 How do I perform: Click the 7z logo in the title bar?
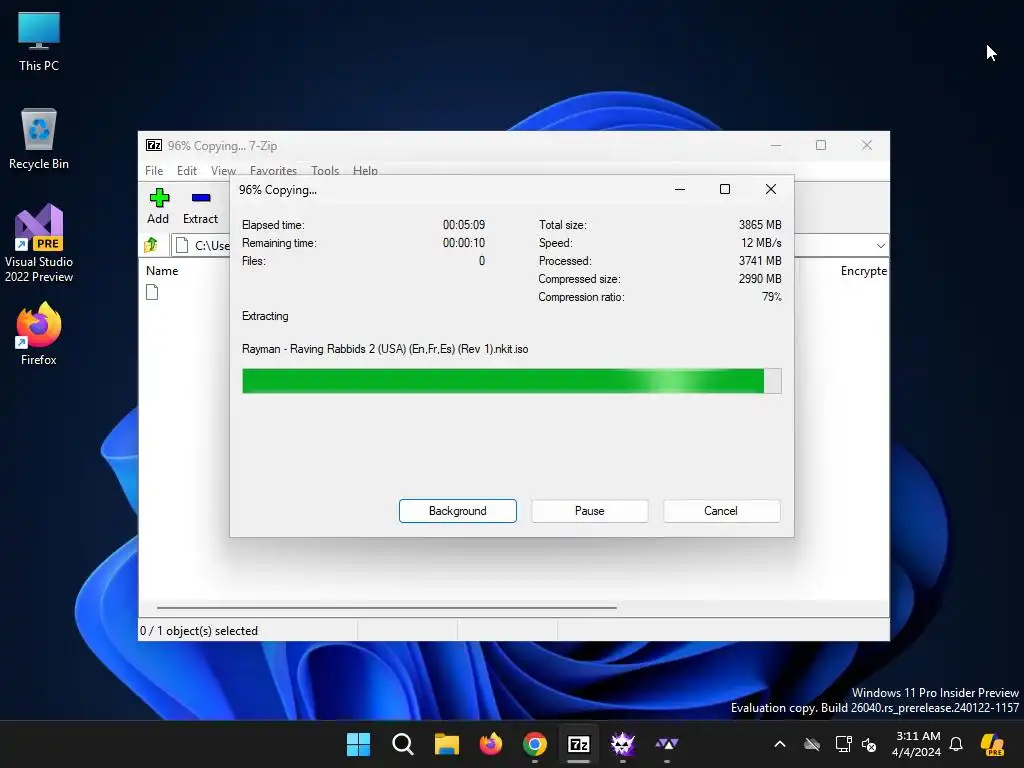coord(153,145)
